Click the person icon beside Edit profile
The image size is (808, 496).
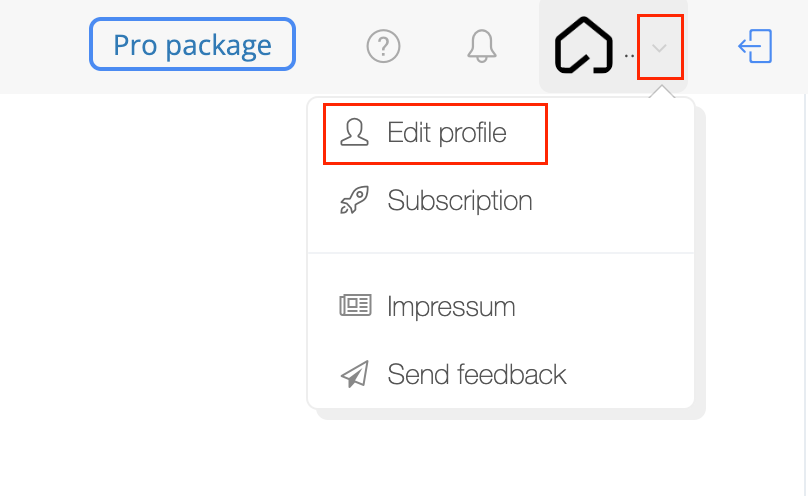355,132
